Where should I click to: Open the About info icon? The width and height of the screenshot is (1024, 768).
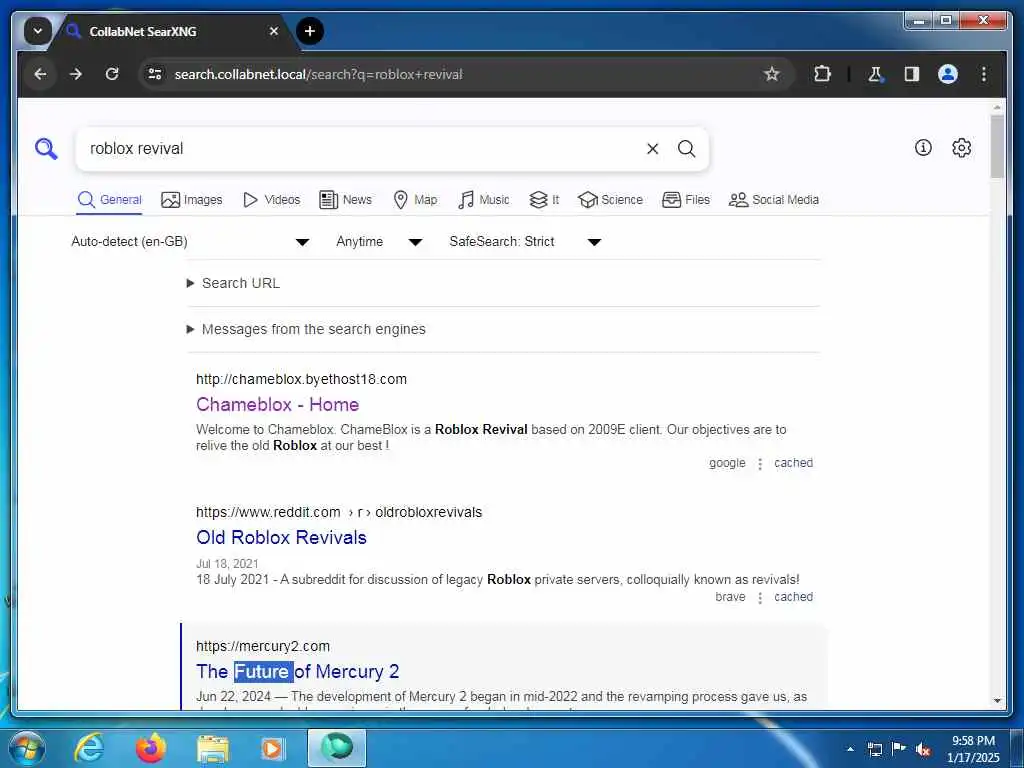click(x=923, y=148)
